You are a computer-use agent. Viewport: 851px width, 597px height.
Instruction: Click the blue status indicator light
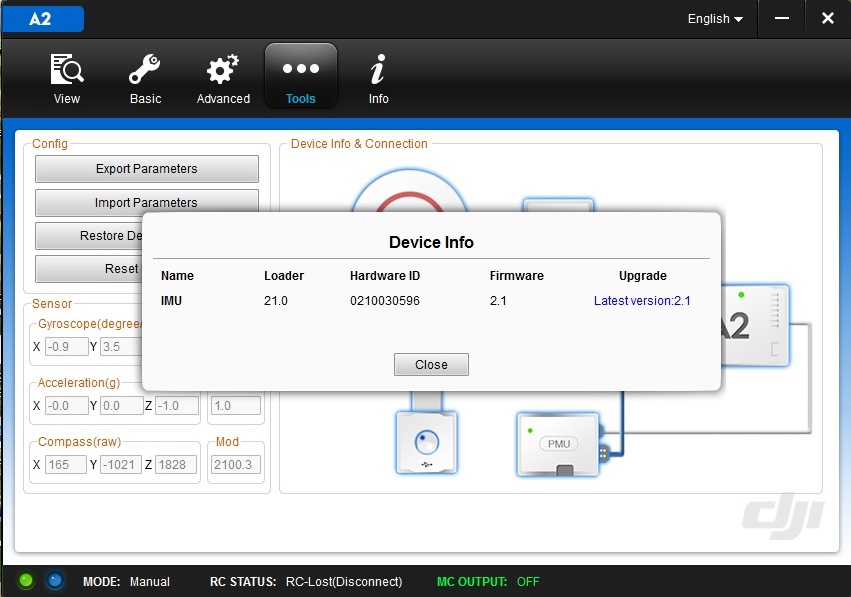[x=54, y=580]
